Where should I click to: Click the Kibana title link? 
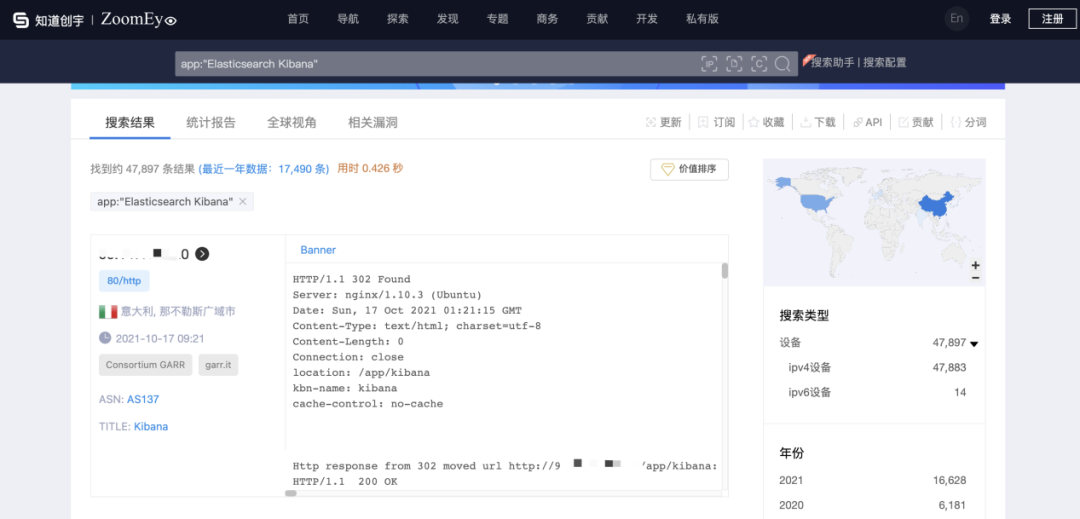click(x=151, y=427)
